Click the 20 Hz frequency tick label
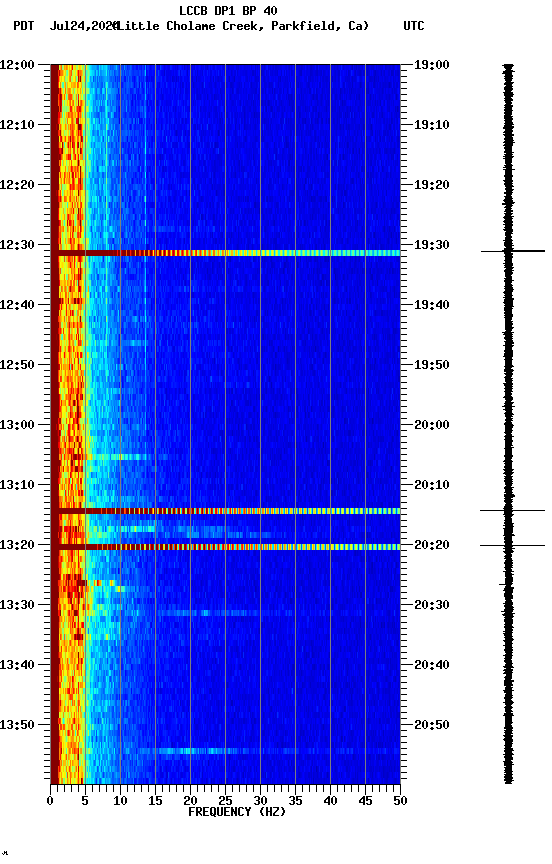Screen dimensions: 552x864 pyautogui.click(x=190, y=801)
